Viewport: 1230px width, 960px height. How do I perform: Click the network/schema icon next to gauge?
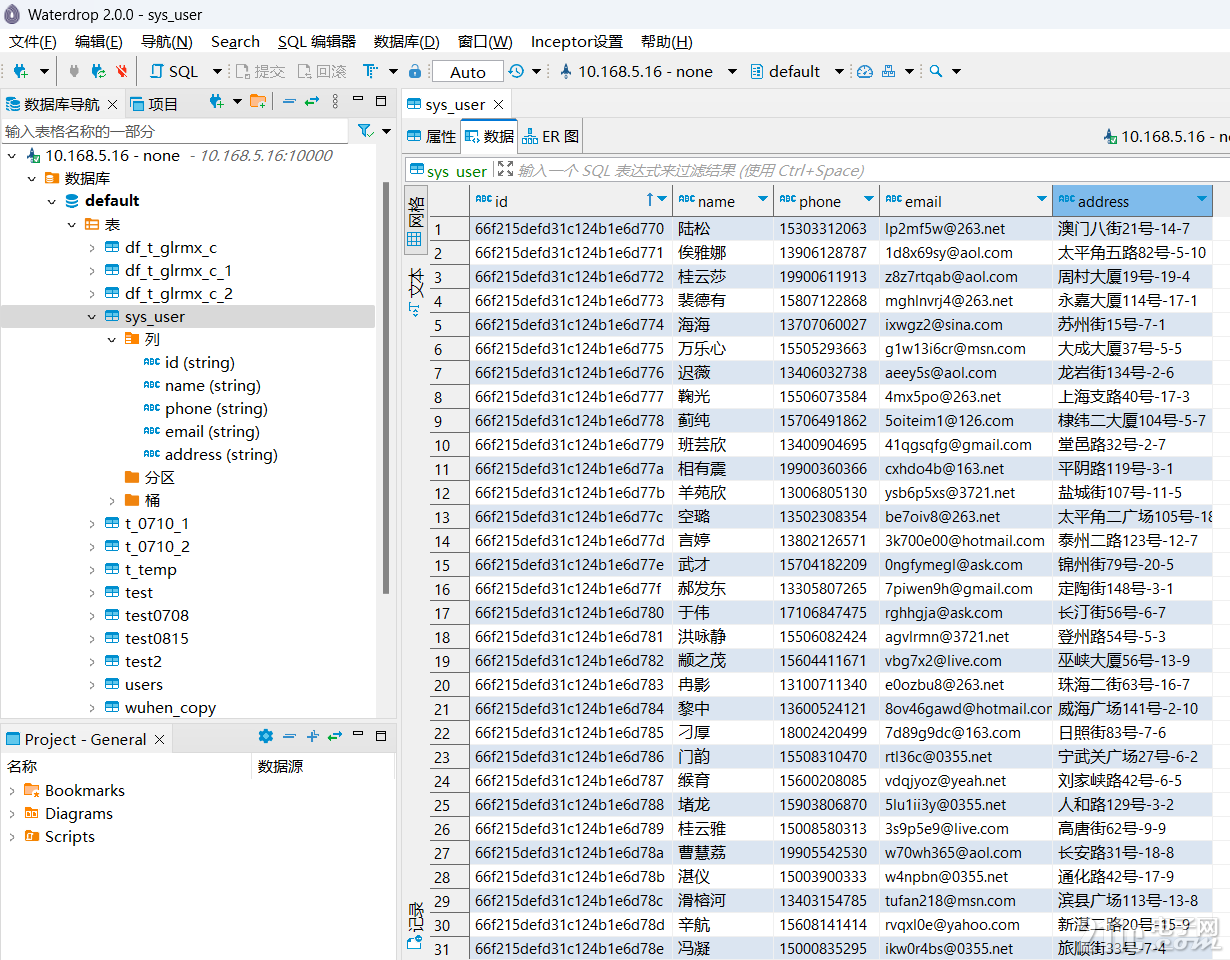890,71
